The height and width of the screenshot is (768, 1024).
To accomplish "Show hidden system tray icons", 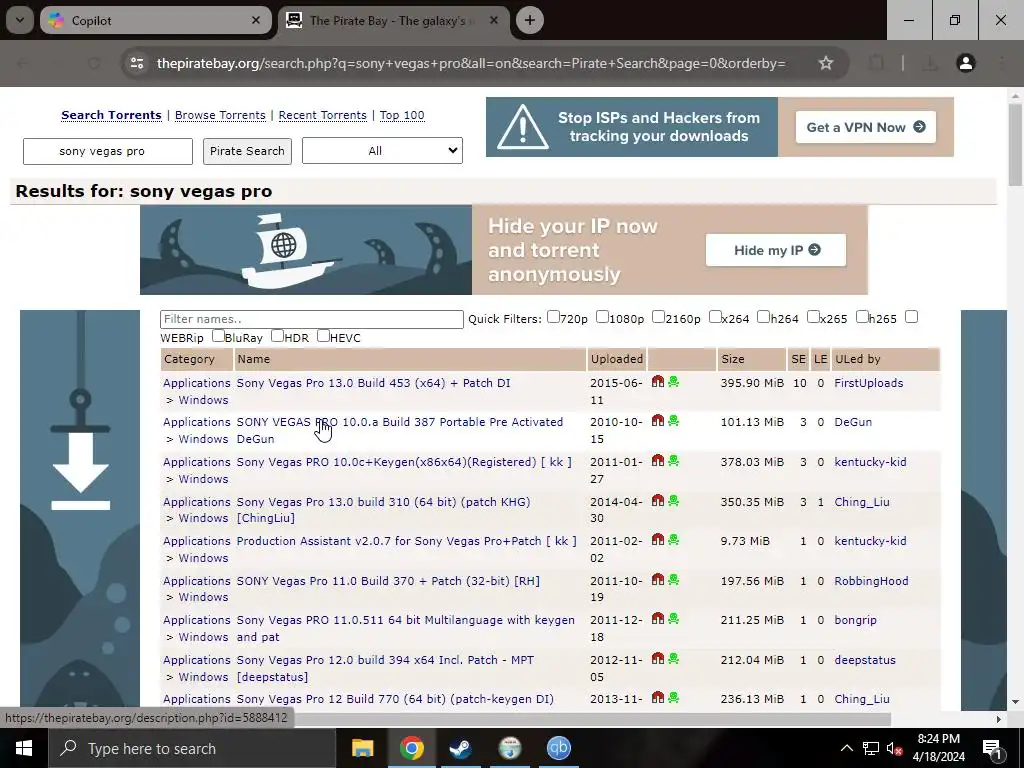I will [846, 748].
